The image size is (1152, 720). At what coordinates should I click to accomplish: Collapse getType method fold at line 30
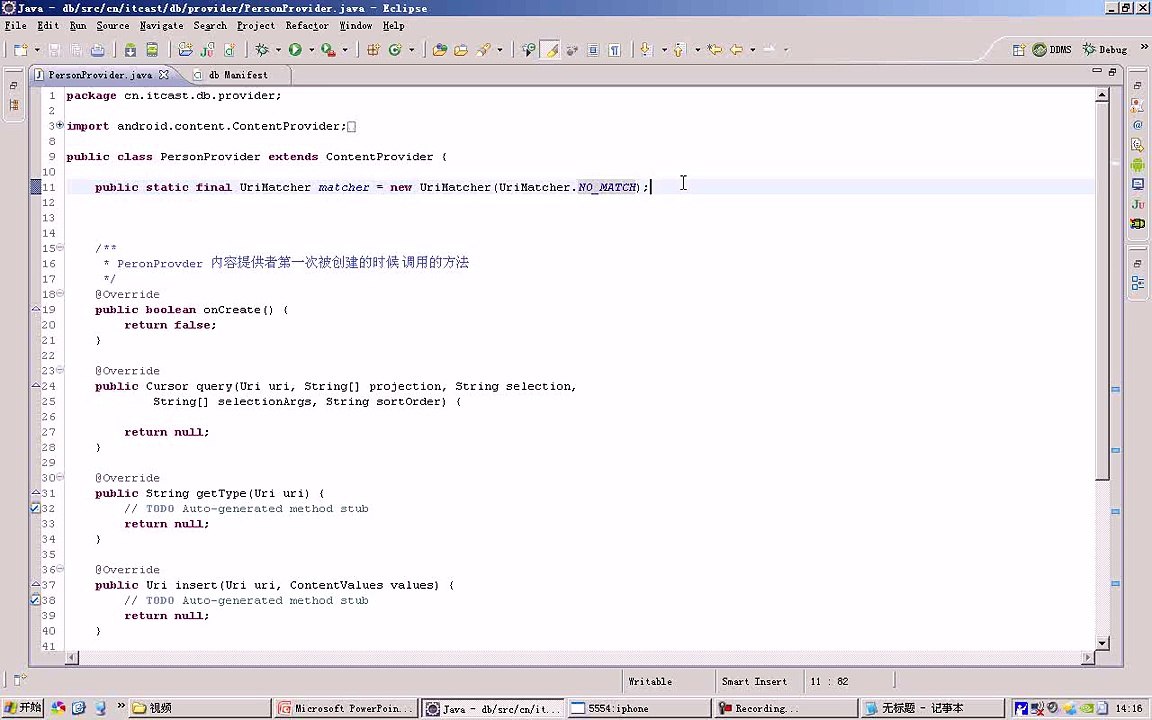60,478
